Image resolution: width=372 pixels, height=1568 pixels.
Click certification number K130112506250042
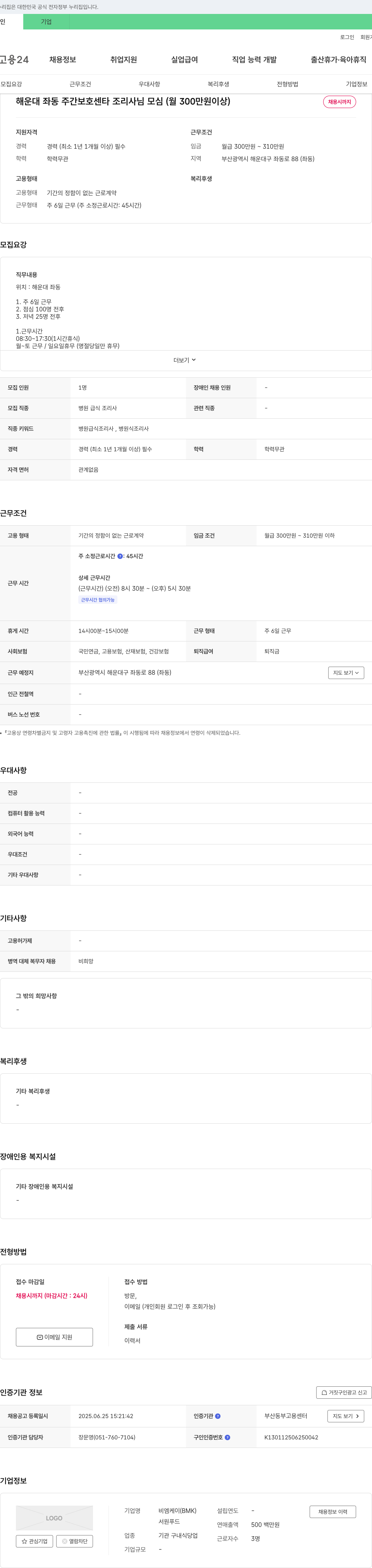click(x=291, y=1438)
